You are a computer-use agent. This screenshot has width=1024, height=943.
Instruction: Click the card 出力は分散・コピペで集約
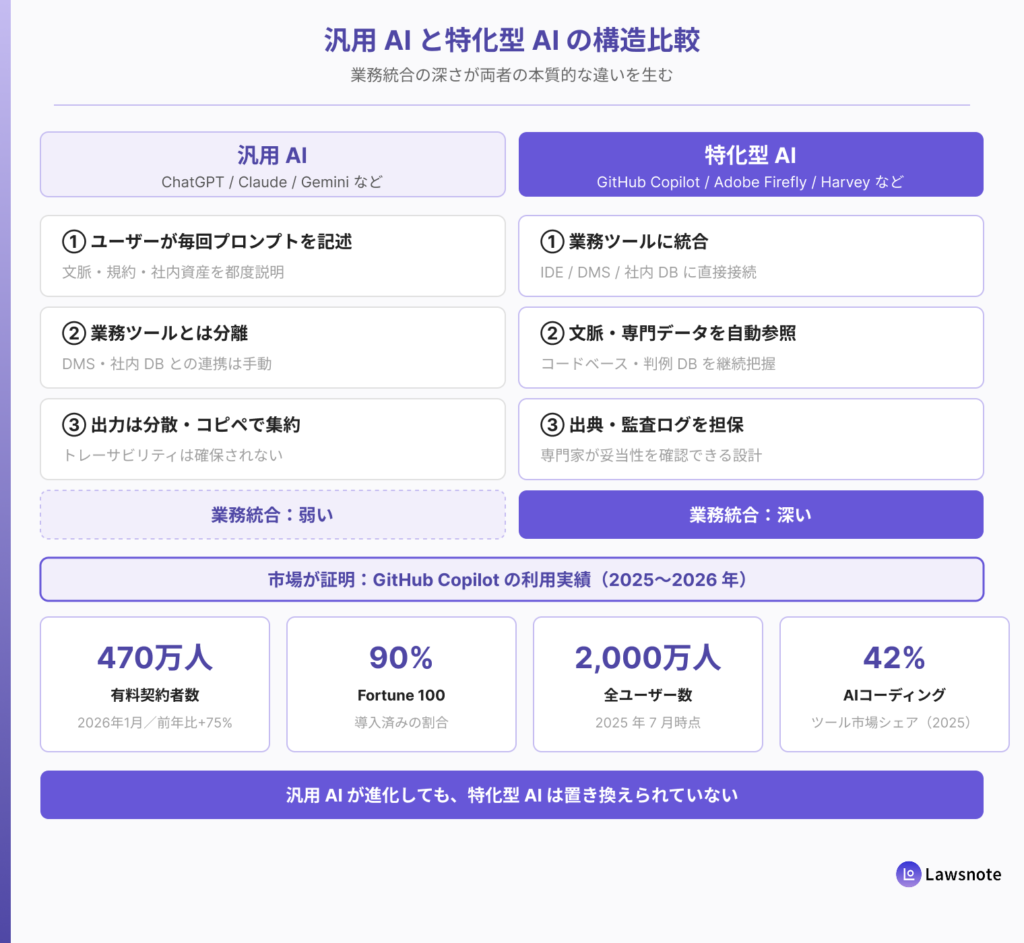pos(273,439)
